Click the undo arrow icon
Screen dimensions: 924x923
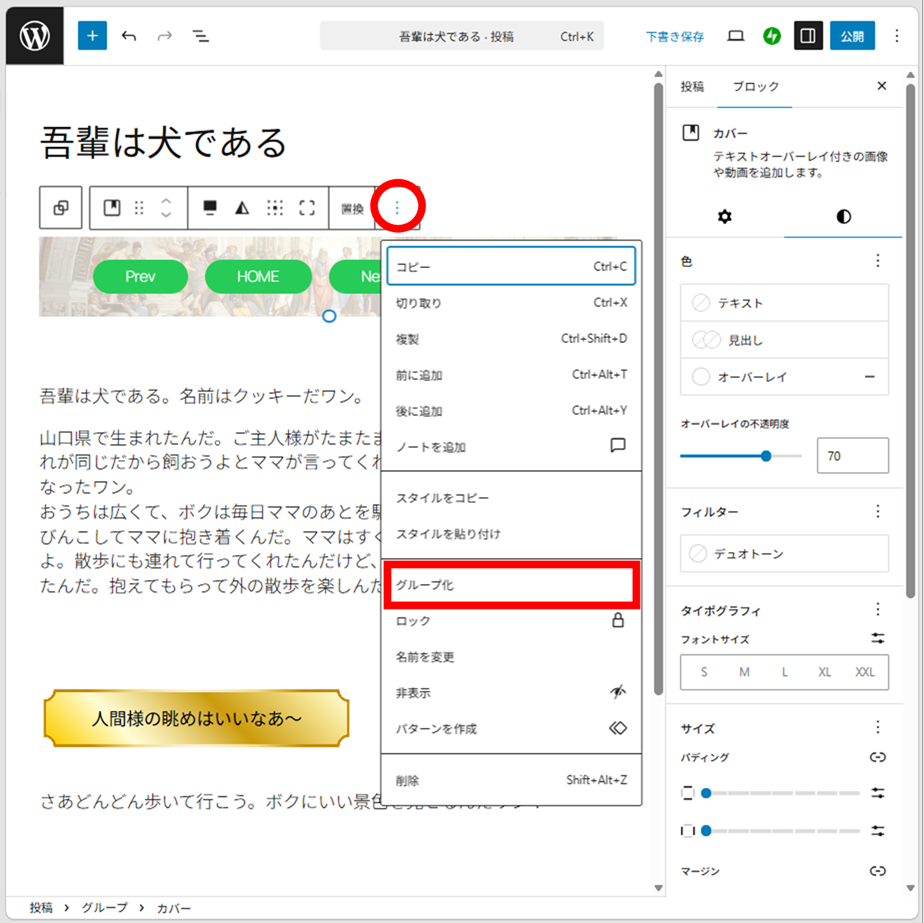tap(129, 36)
